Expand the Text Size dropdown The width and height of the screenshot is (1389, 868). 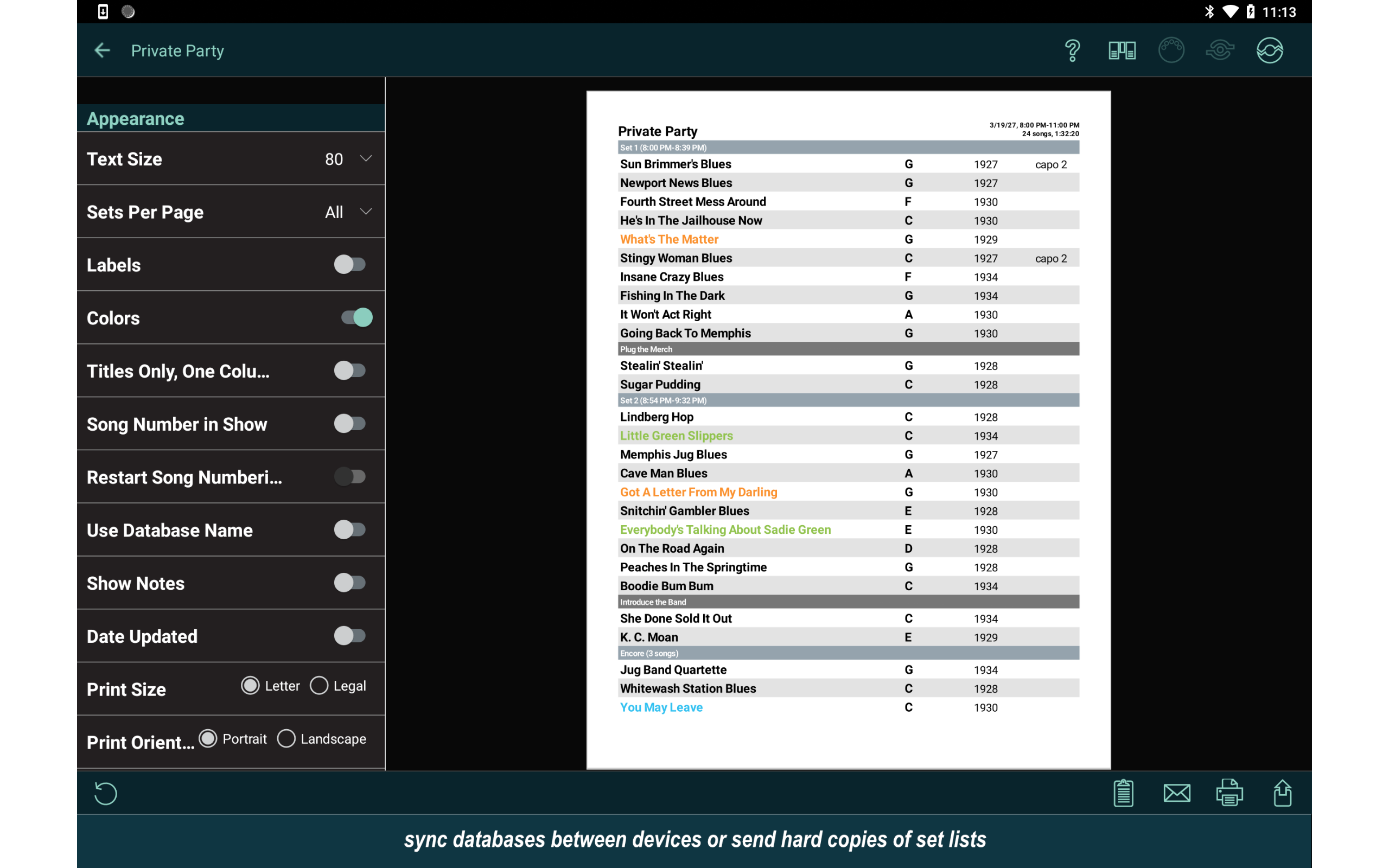(348, 158)
